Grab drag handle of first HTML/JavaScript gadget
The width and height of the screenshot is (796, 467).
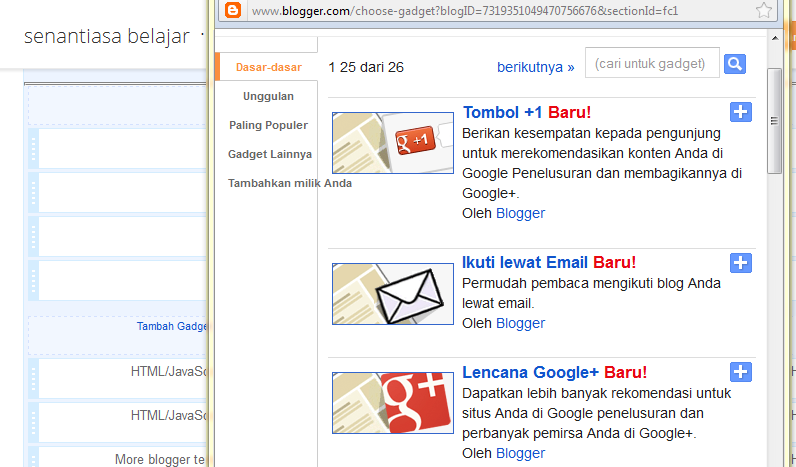point(34,378)
